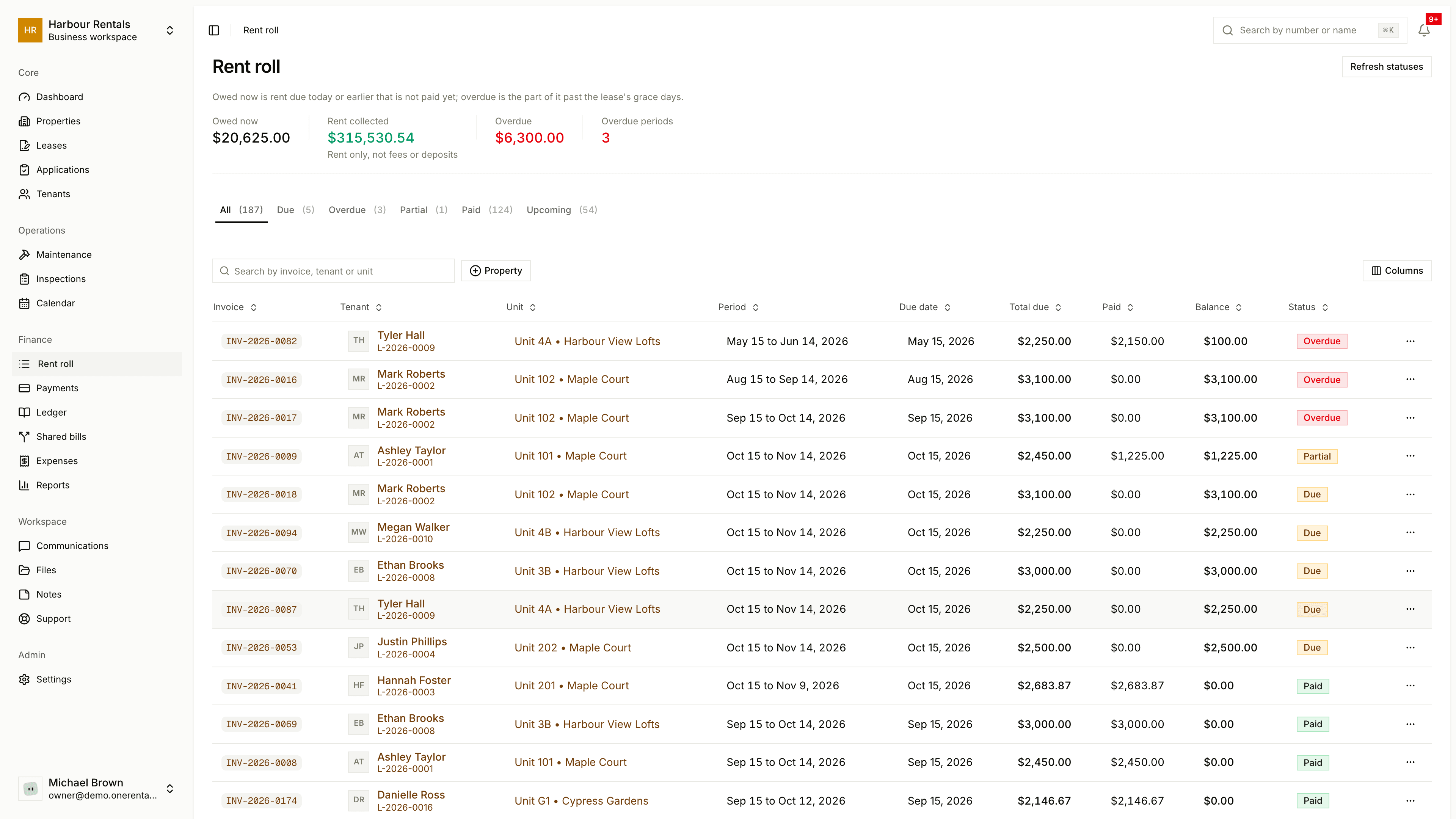Expand the Harbour Rentals workspace switcher

click(97, 30)
